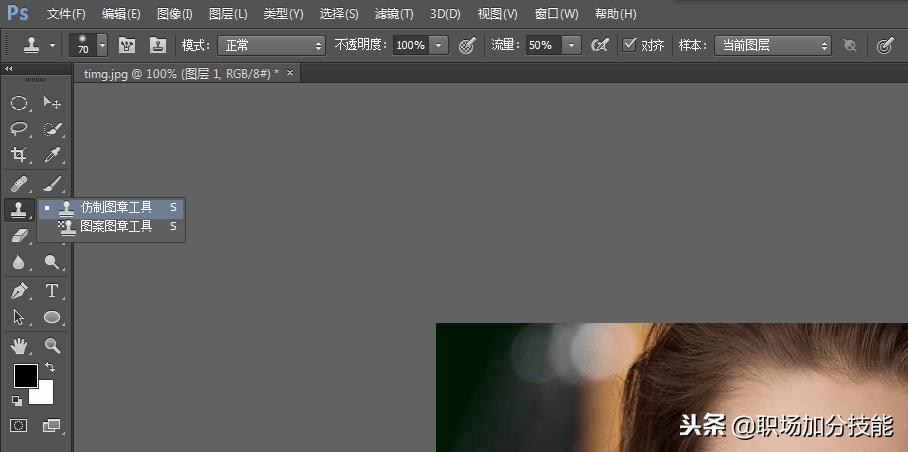
Task: Click the Ps application logo
Action: click(x=17, y=13)
